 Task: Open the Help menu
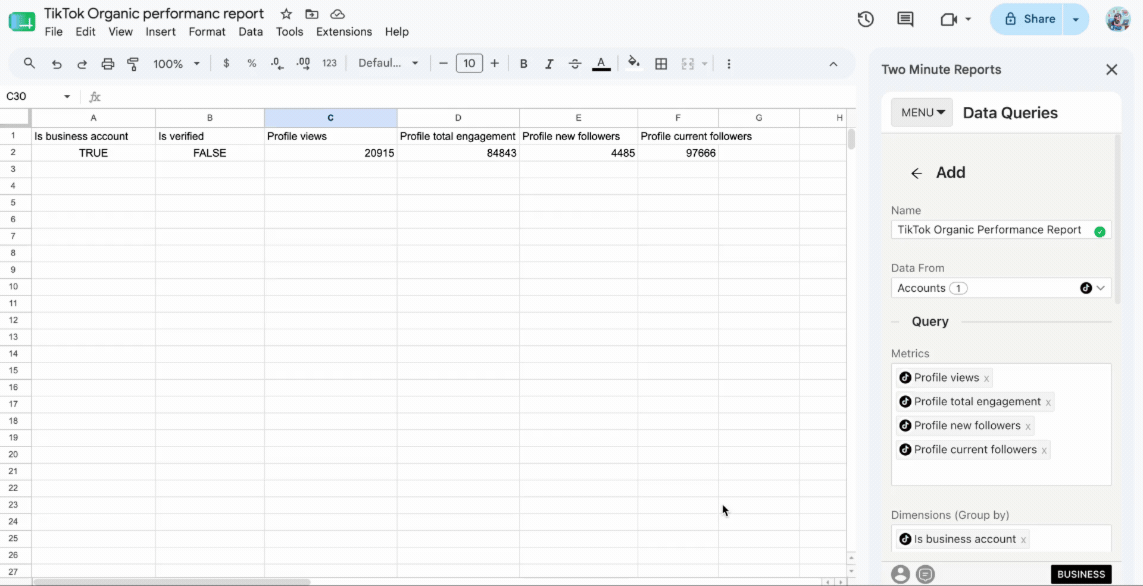(x=397, y=32)
